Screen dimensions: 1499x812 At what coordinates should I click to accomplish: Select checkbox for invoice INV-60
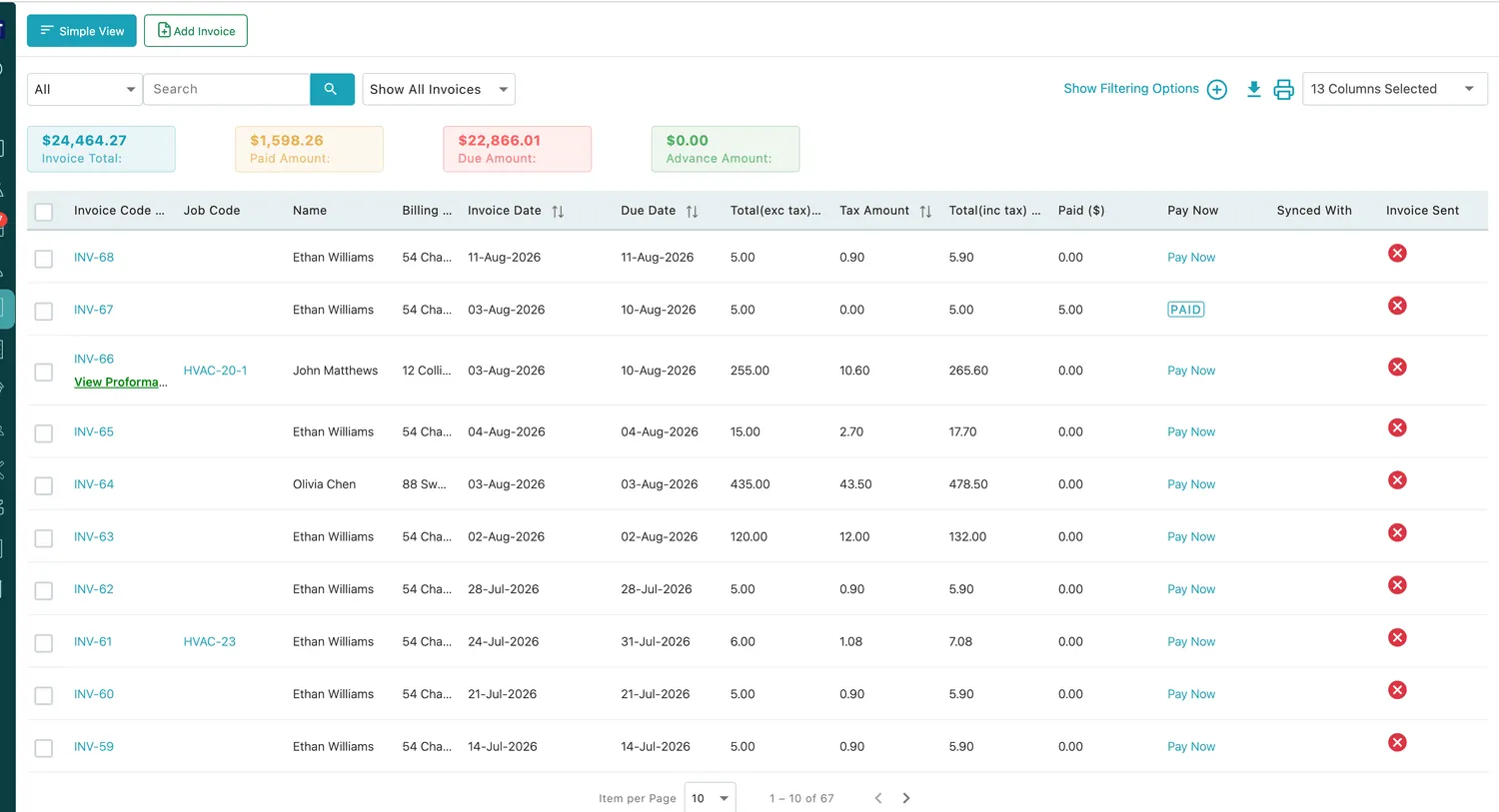coord(44,696)
